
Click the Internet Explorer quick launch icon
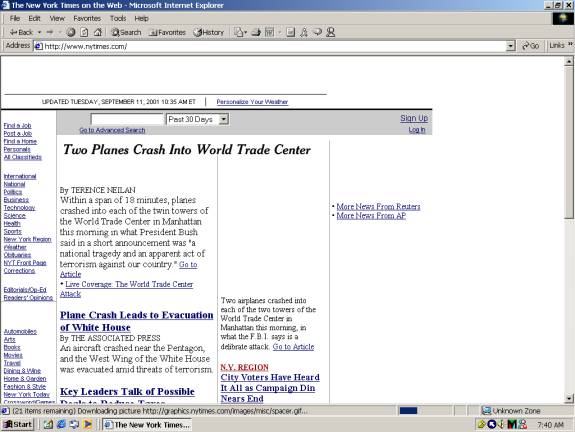(61, 424)
